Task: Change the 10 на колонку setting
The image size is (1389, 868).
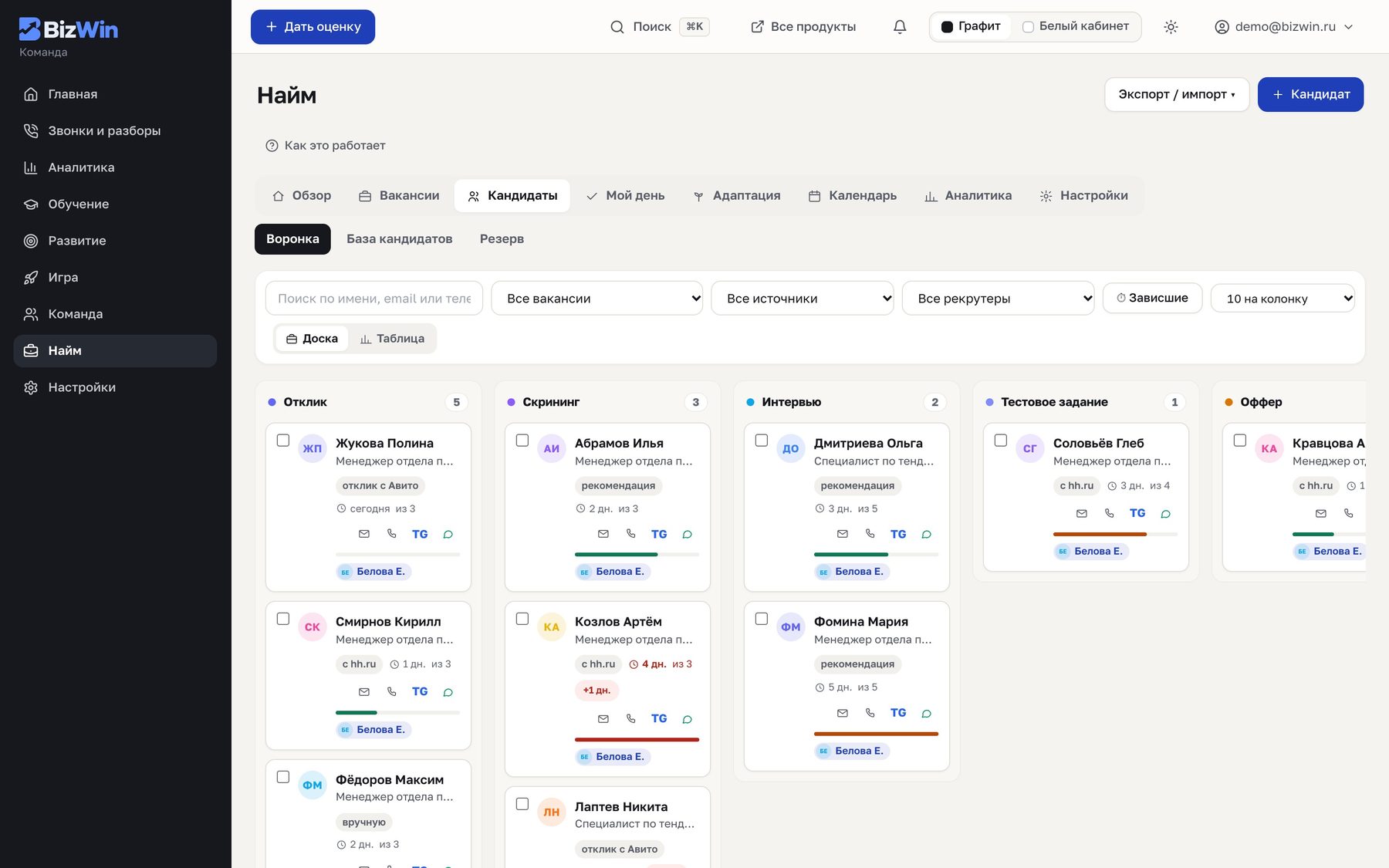Action: [x=1283, y=299]
